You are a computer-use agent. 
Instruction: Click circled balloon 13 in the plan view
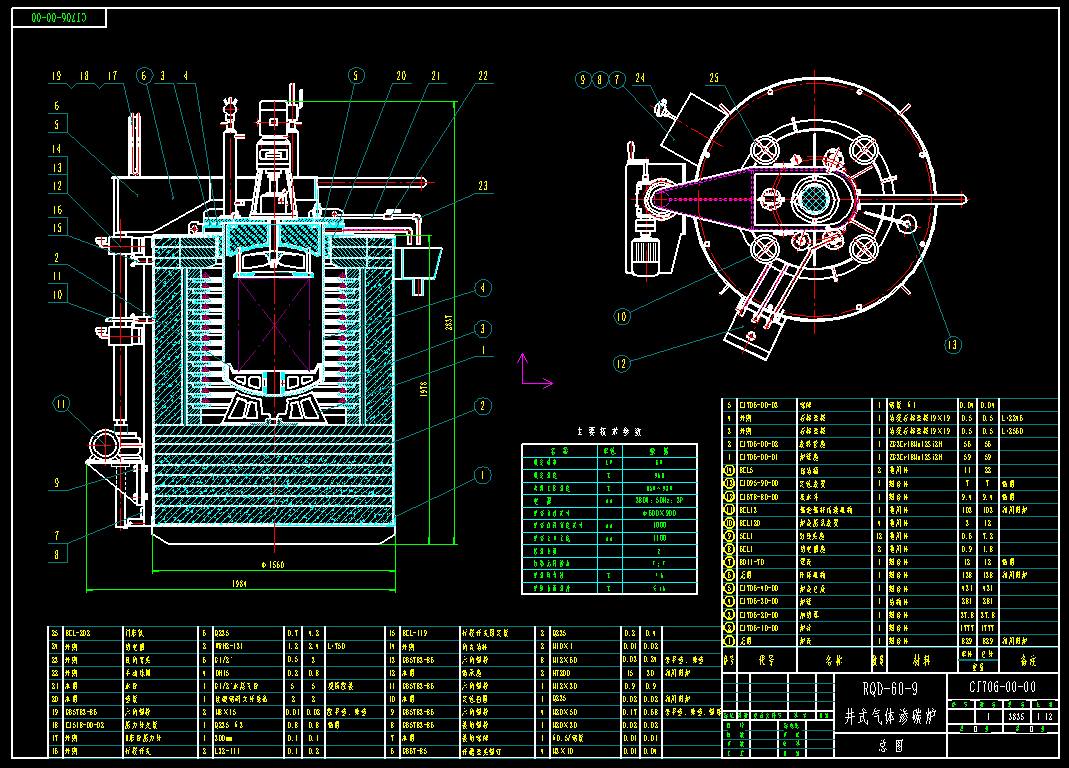tap(952, 345)
